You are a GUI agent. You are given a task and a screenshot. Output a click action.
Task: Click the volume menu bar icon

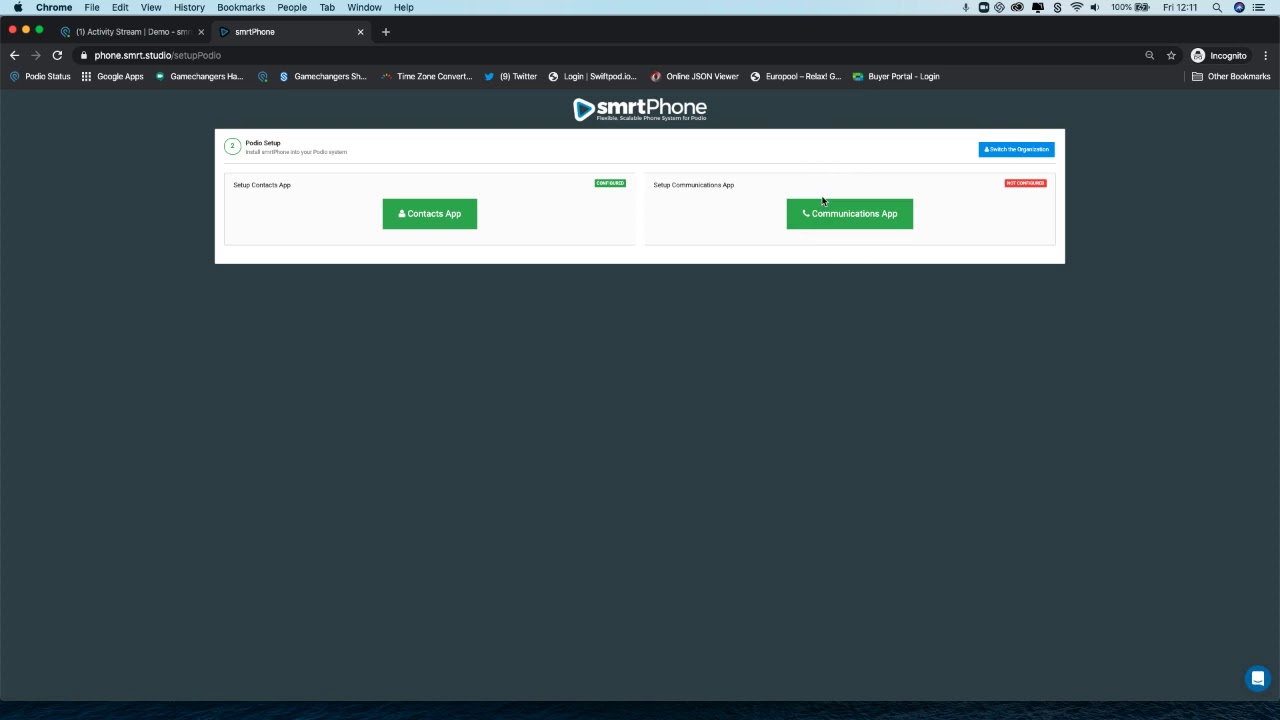[x=1095, y=7]
